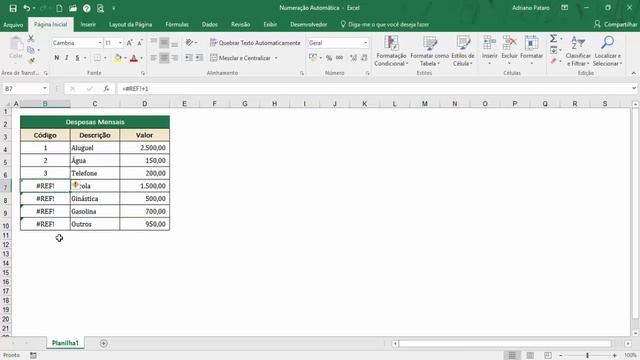Expand the formula bar chevron
Viewport: 640px width, 360px height.
click(x=633, y=89)
